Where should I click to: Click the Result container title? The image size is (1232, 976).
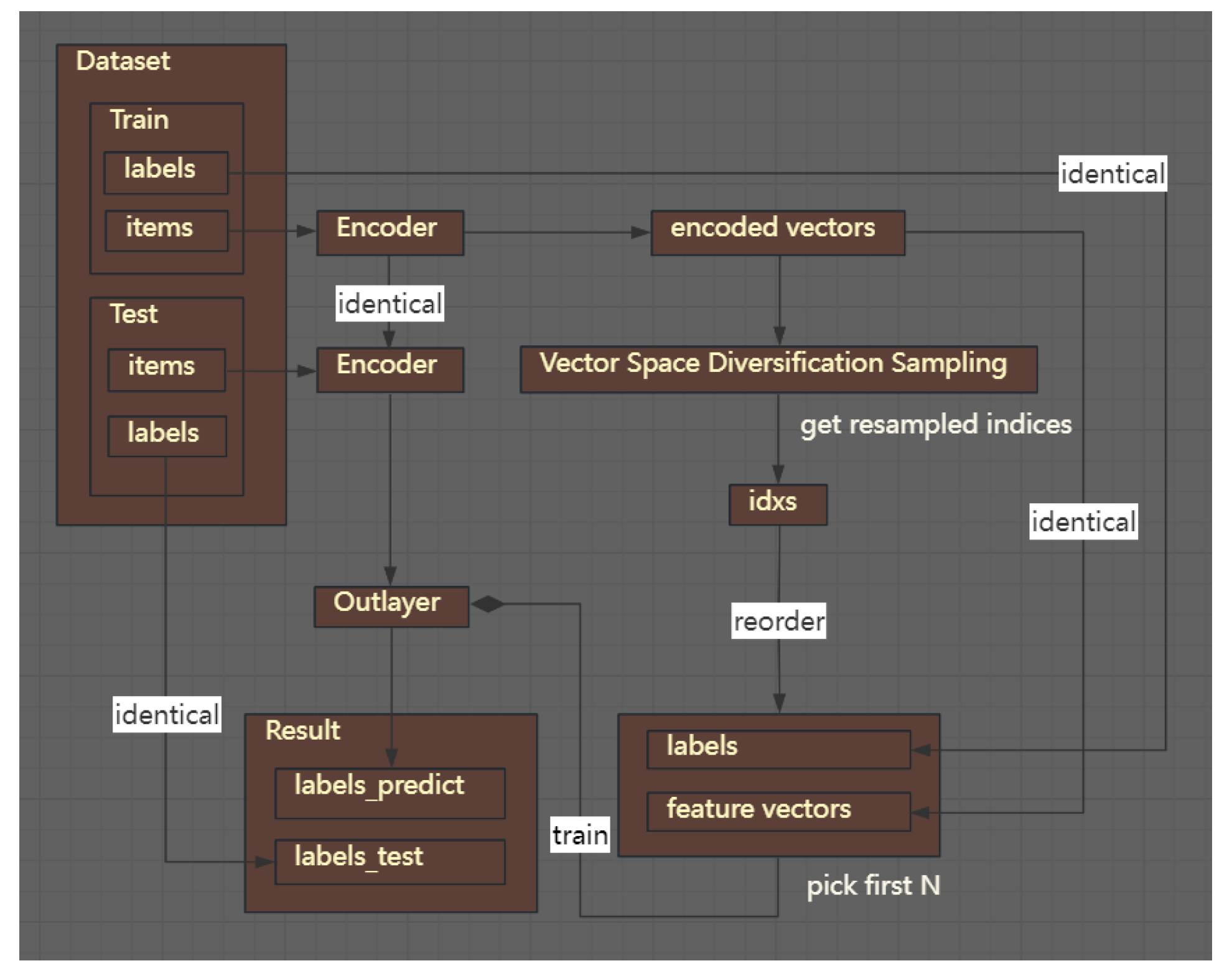(302, 730)
